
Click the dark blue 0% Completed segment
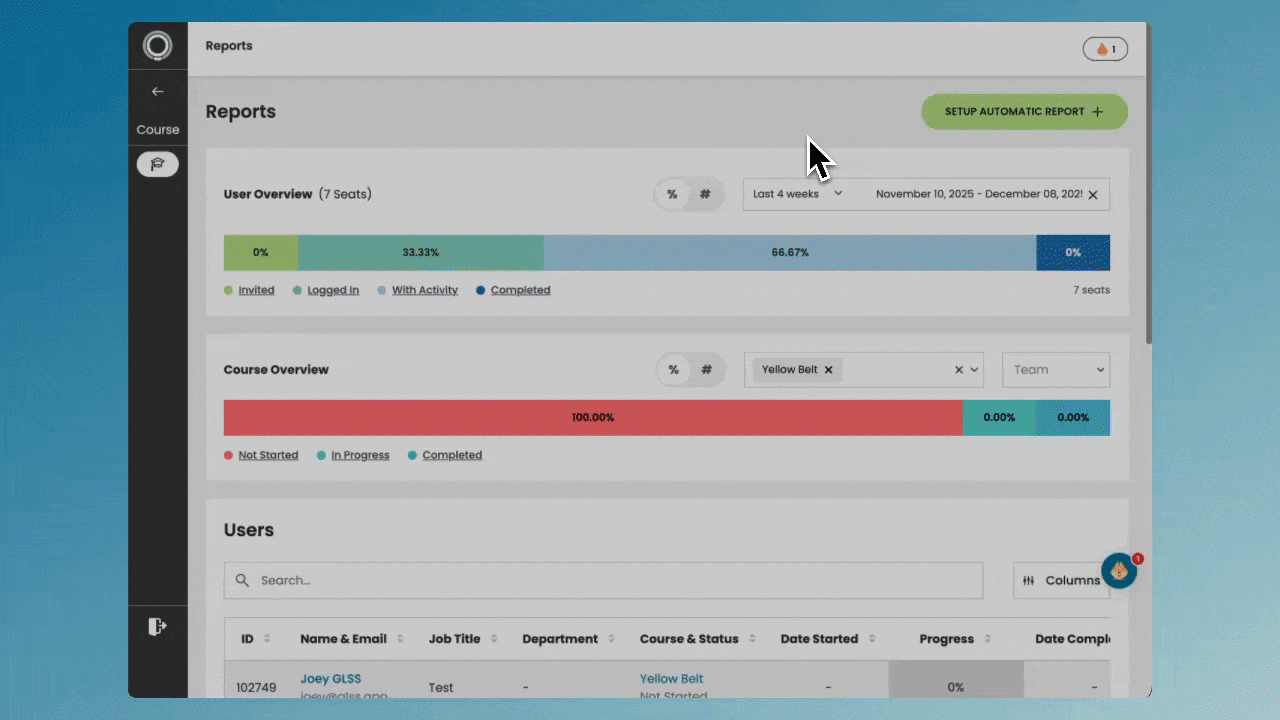[x=1073, y=253]
